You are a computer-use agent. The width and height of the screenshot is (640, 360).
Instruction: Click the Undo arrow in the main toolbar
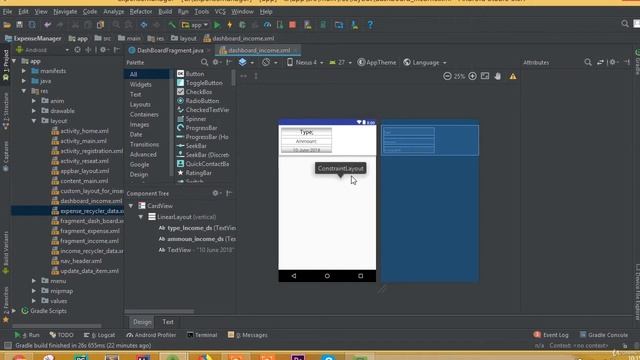pyautogui.click(x=48, y=25)
